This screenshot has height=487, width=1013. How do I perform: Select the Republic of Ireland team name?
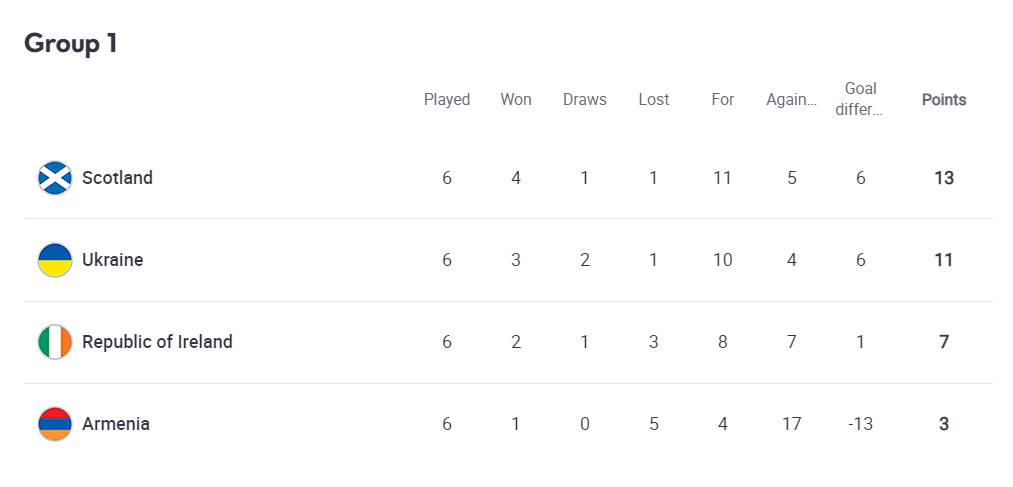(x=157, y=342)
